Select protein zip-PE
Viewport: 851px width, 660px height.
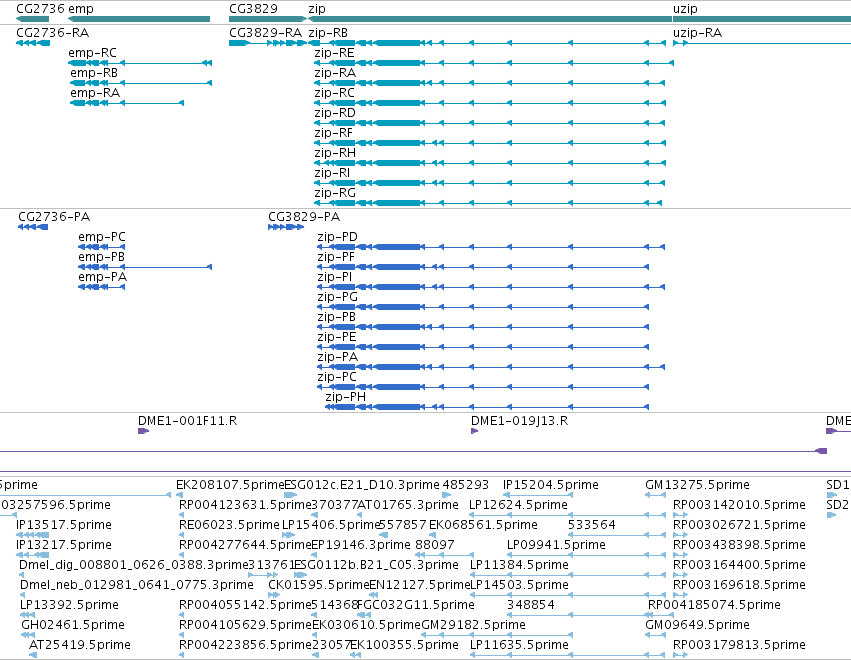pos(337,337)
